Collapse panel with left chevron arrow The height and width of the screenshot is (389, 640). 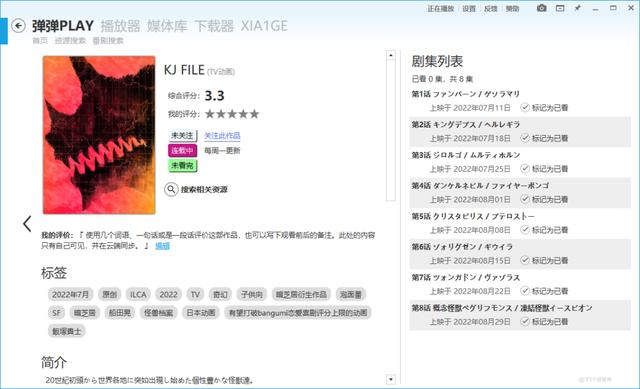coord(27,224)
